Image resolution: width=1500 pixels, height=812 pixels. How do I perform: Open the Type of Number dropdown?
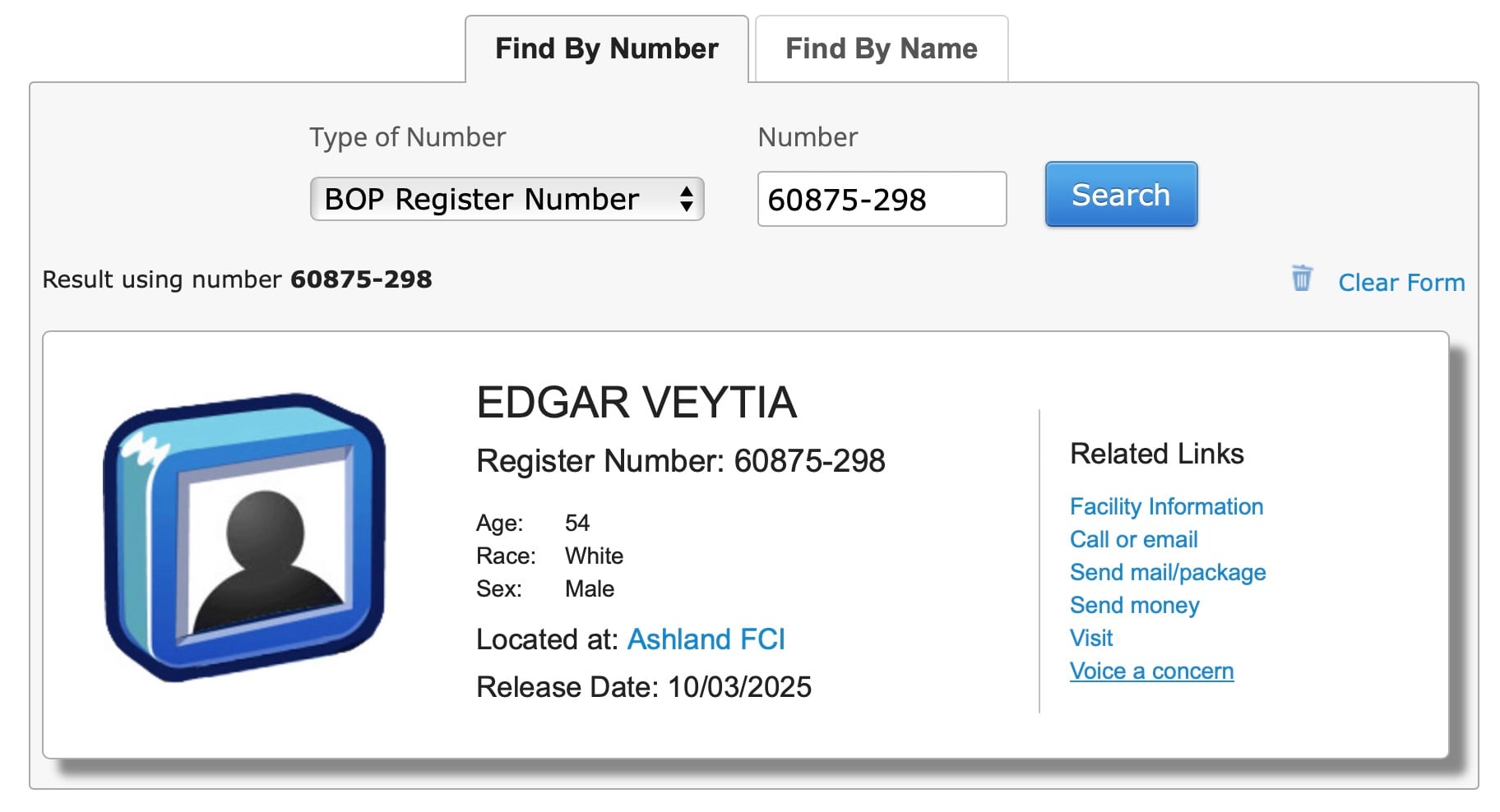(x=506, y=200)
